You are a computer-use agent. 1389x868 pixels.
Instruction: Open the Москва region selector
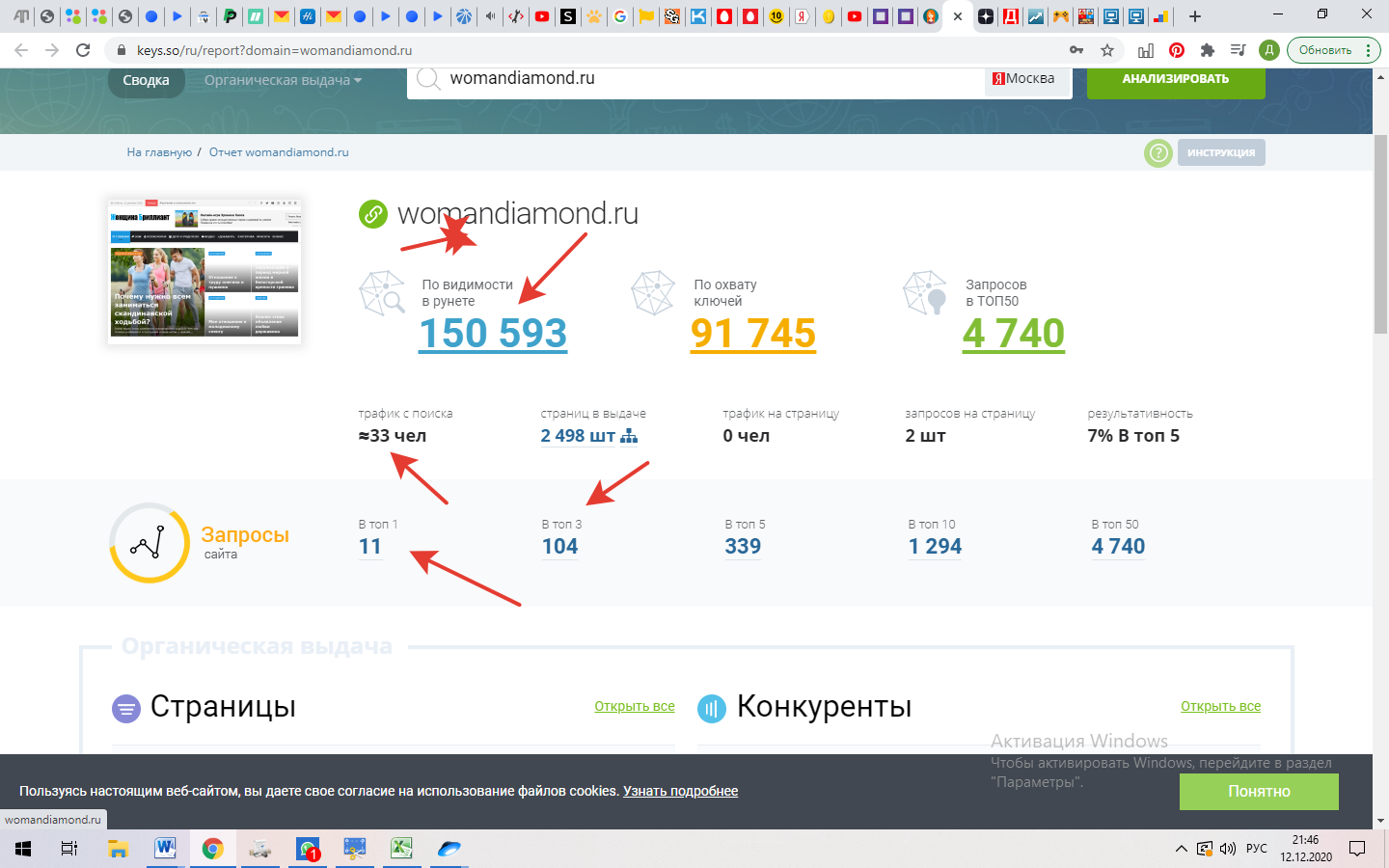[x=1028, y=79]
